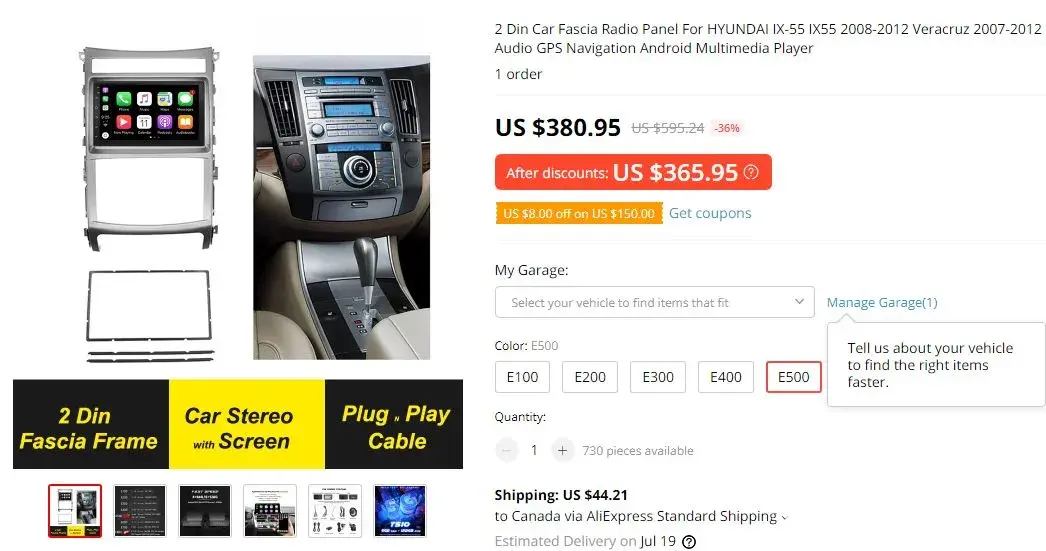Select the E500 variant
1046x551 pixels.
(x=794, y=377)
